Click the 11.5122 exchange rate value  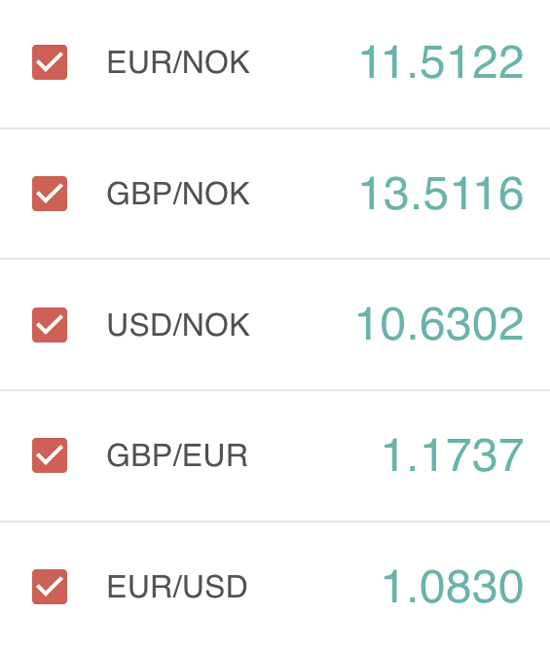442,62
